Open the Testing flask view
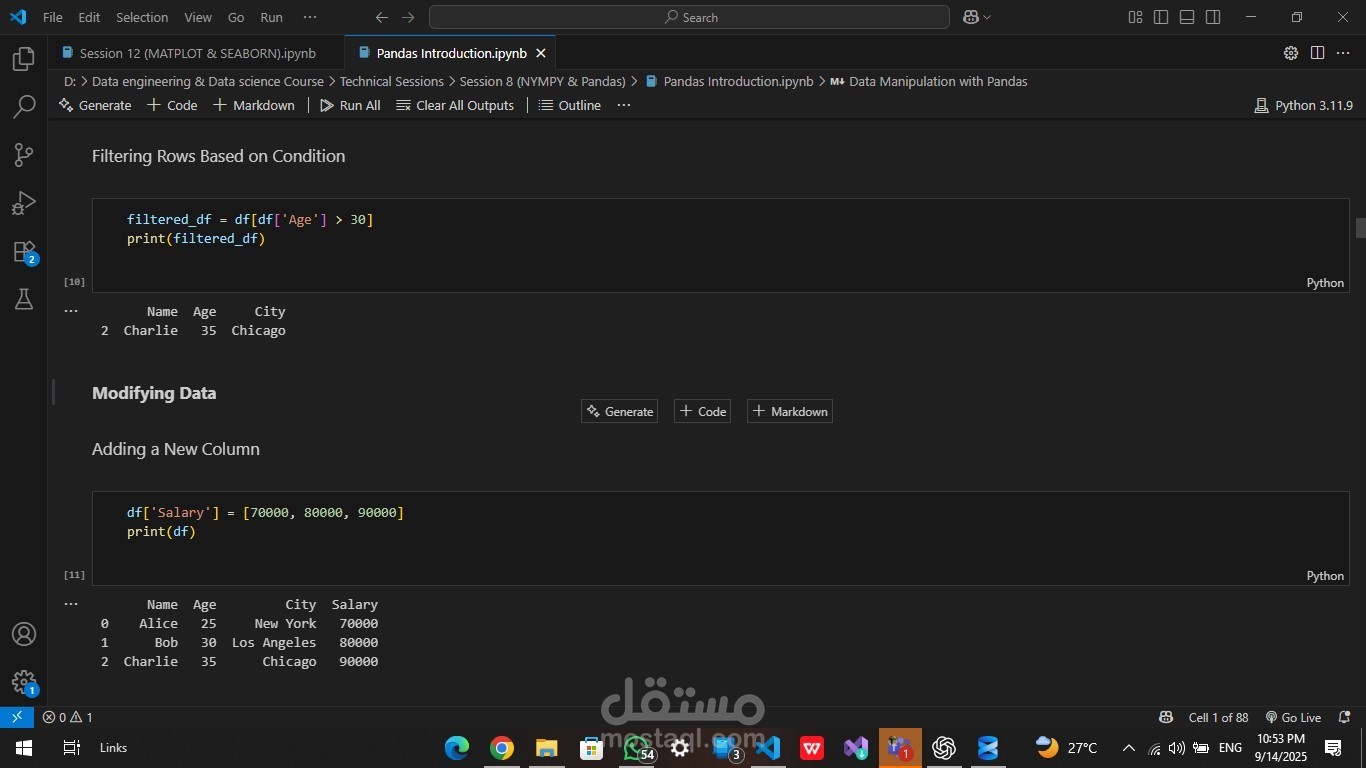Viewport: 1366px width, 768px height. (x=24, y=299)
